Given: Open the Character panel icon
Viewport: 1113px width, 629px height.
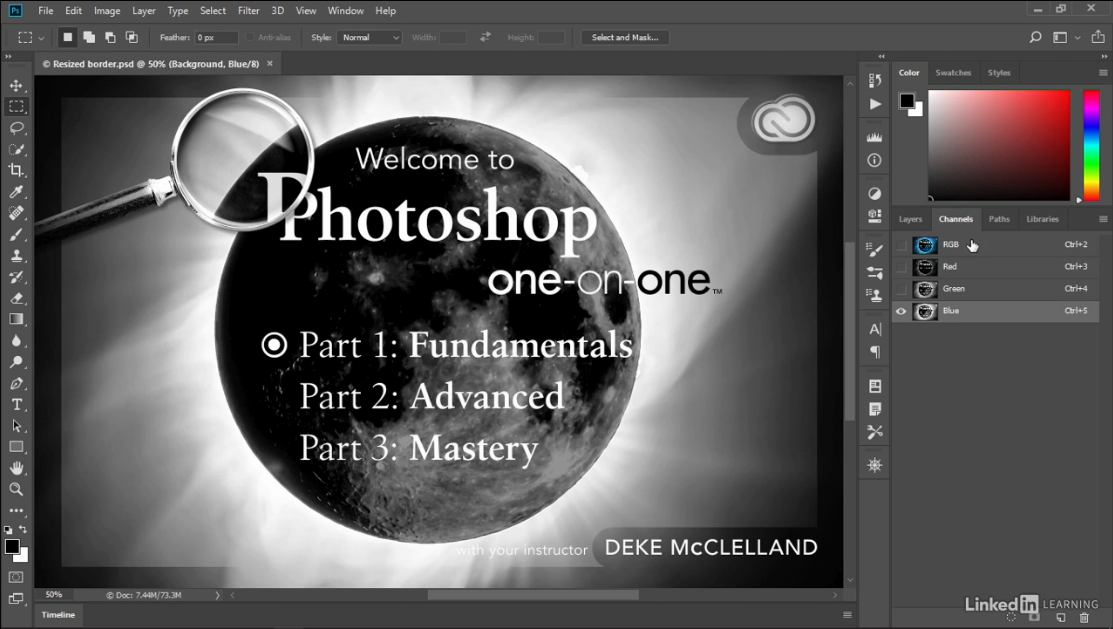Looking at the screenshot, I should tap(874, 329).
